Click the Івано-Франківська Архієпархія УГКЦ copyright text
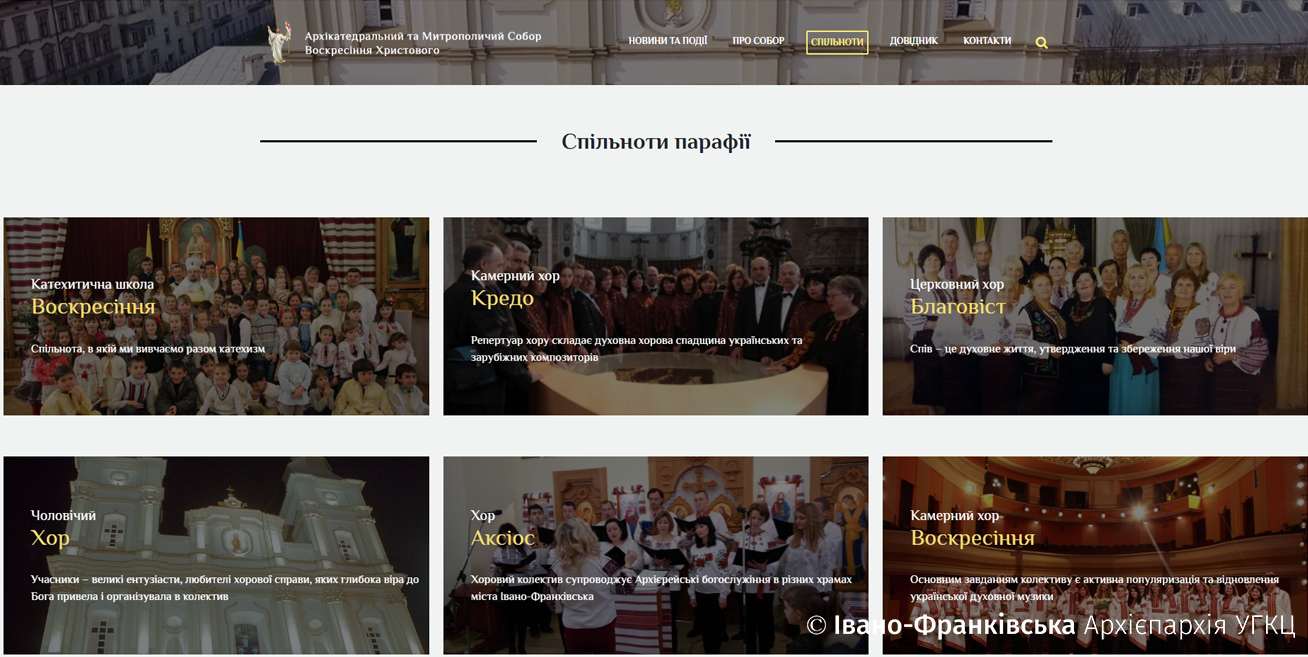The height and width of the screenshot is (657, 1308). (x=1050, y=626)
